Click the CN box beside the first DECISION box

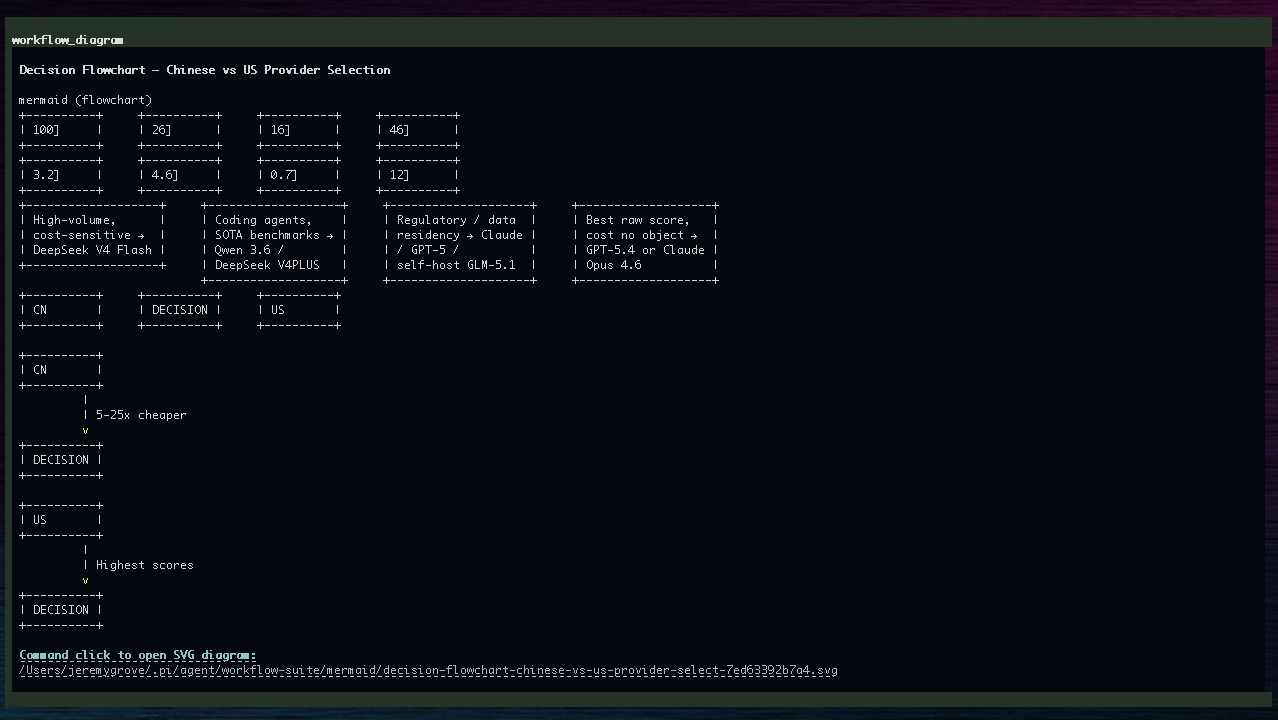[x=61, y=310]
